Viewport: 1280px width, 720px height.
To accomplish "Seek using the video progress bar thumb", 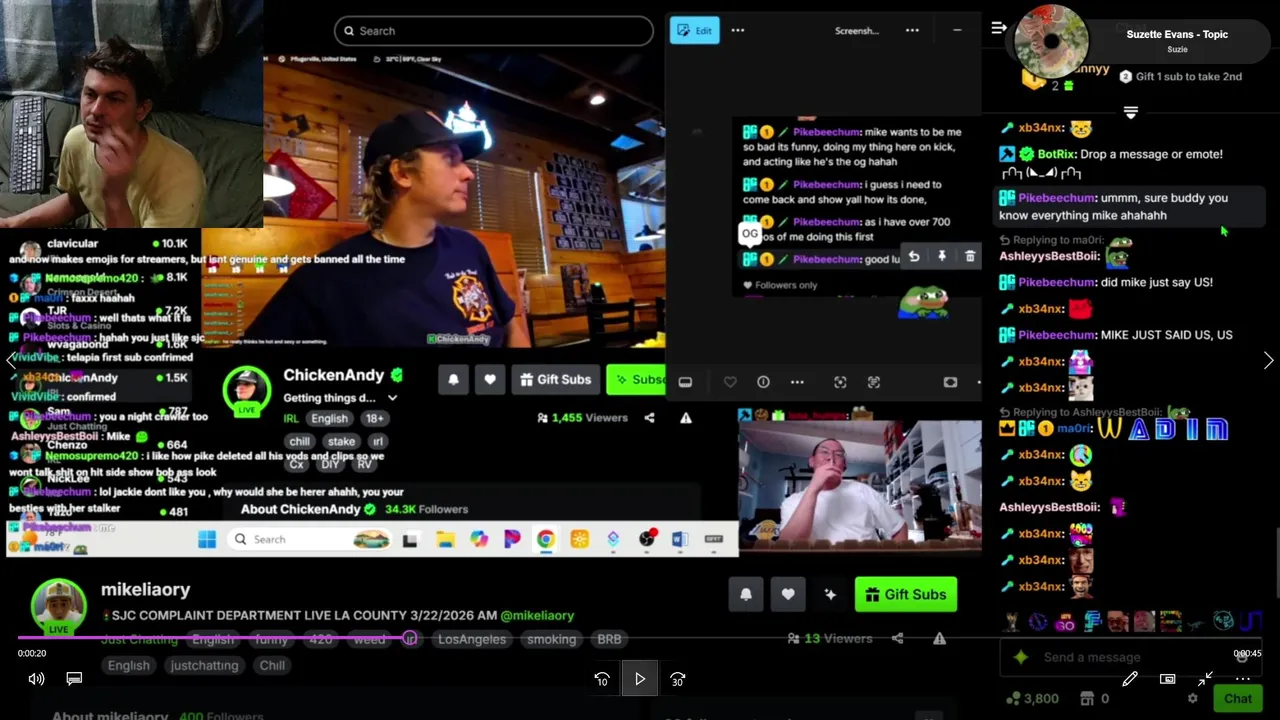I will [410, 638].
